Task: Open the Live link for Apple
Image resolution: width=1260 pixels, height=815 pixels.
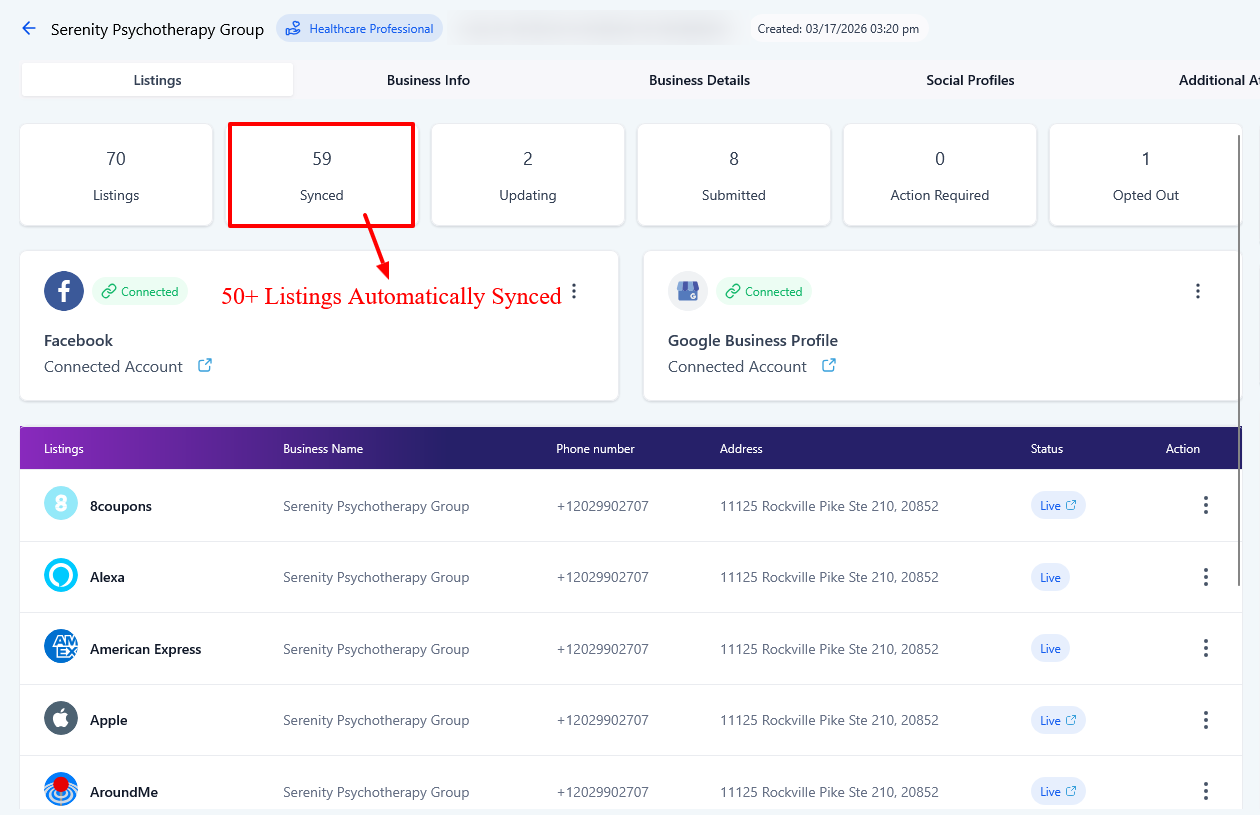Action: [1058, 720]
